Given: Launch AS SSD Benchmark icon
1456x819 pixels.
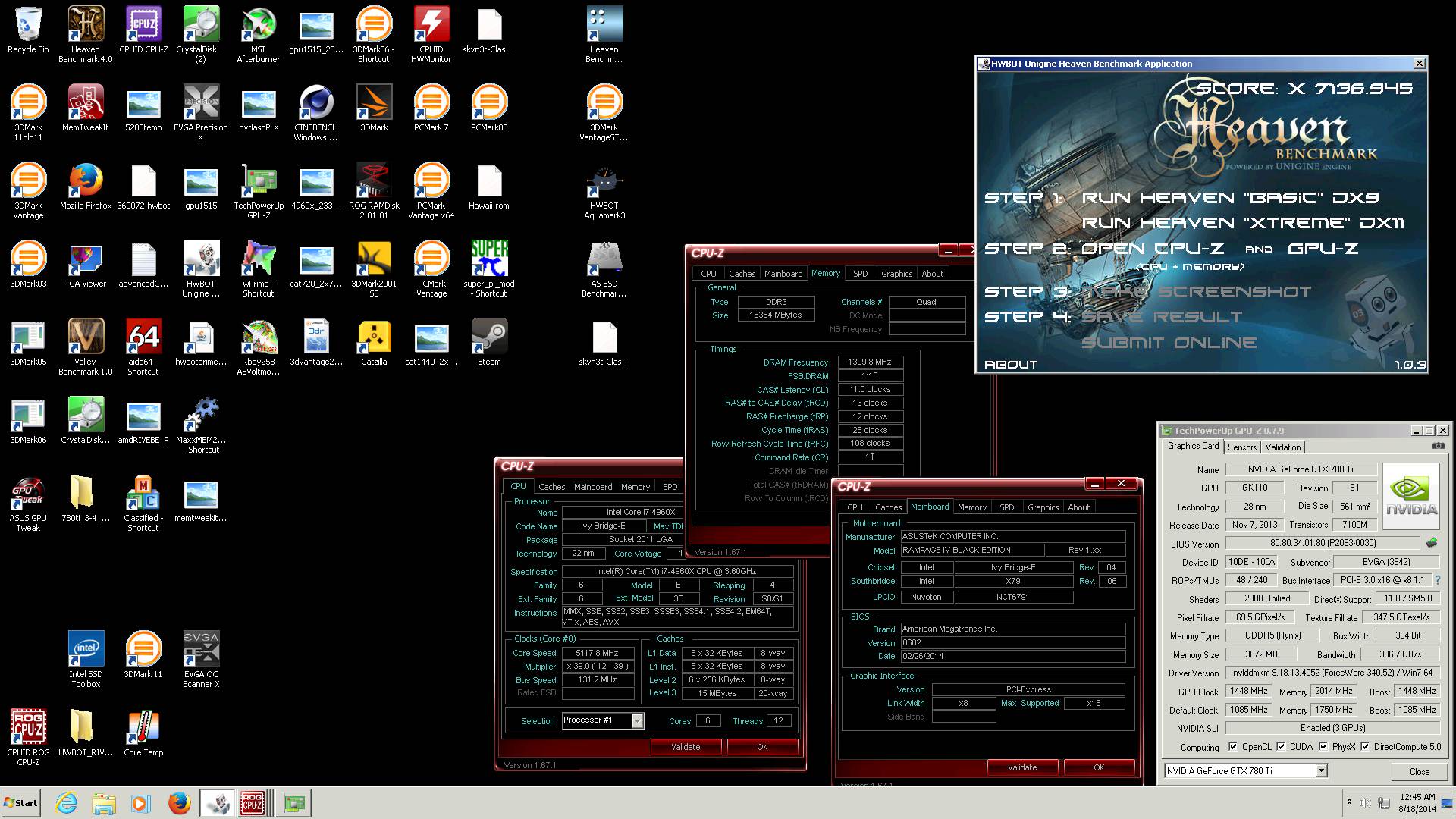Looking at the screenshot, I should pyautogui.click(x=604, y=268).
